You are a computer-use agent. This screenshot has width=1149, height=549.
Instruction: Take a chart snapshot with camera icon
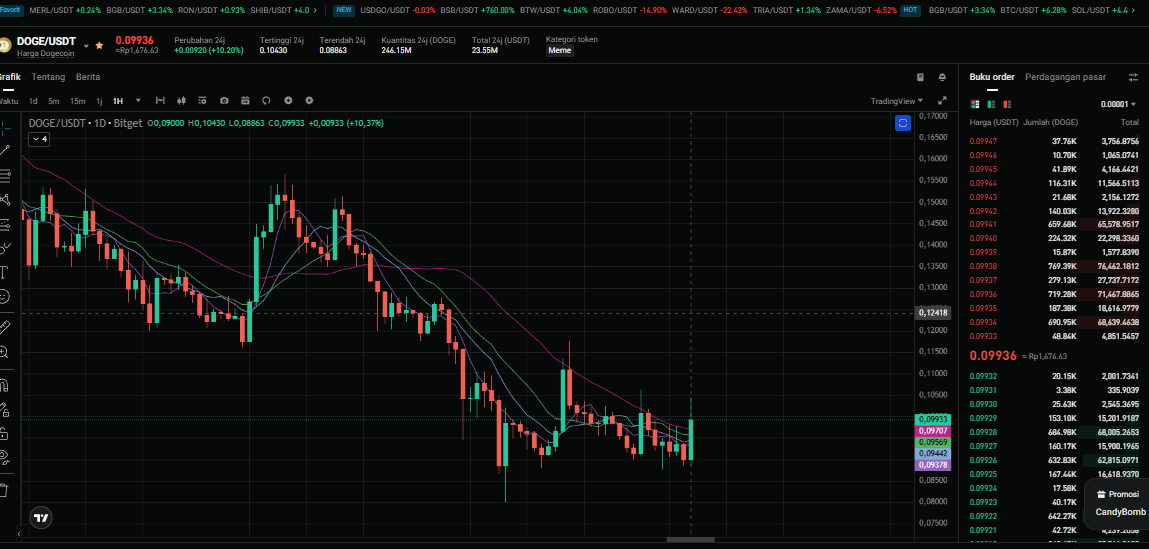(224, 100)
